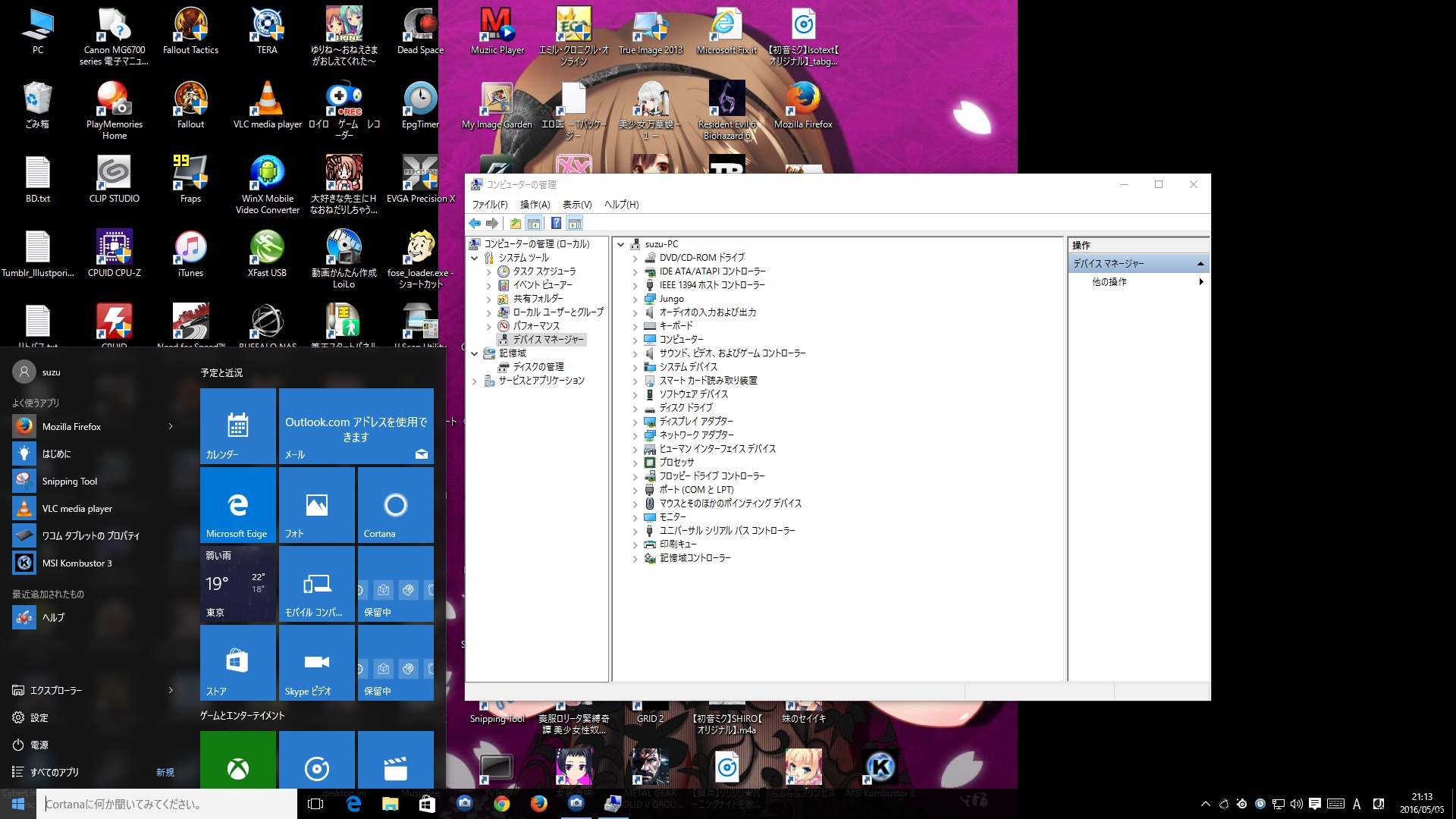This screenshot has width=1456, height=819.
Task: Collapse the suzu-PC root node
Action: tap(620, 244)
